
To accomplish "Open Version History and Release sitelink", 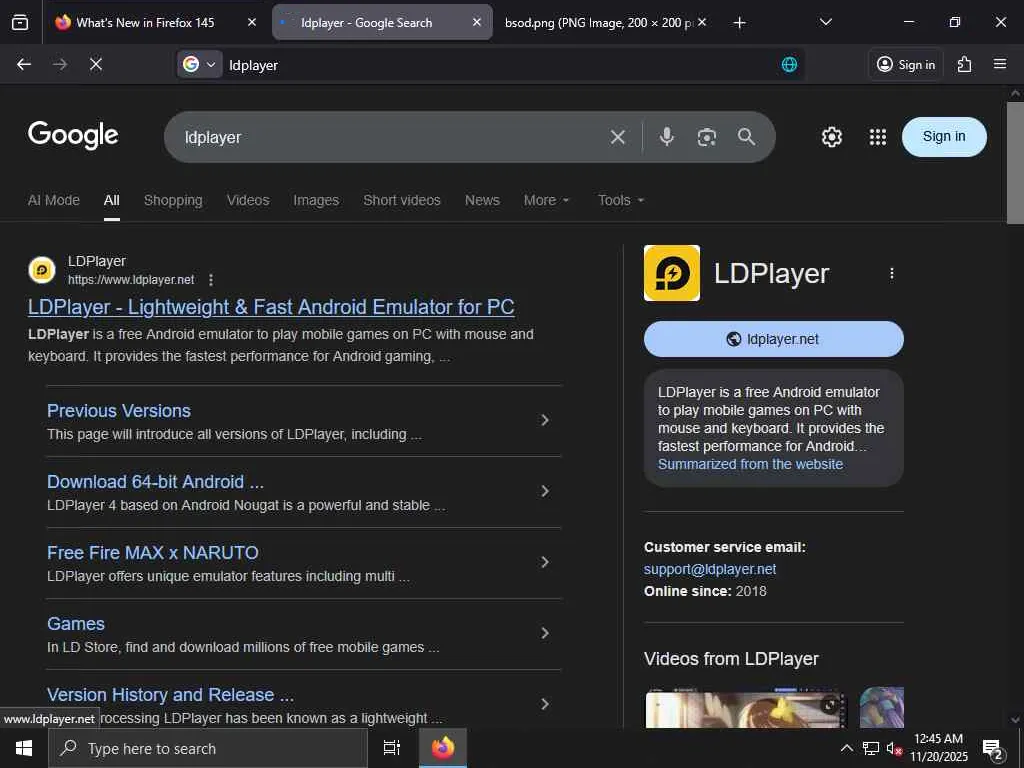I will click(x=170, y=695).
